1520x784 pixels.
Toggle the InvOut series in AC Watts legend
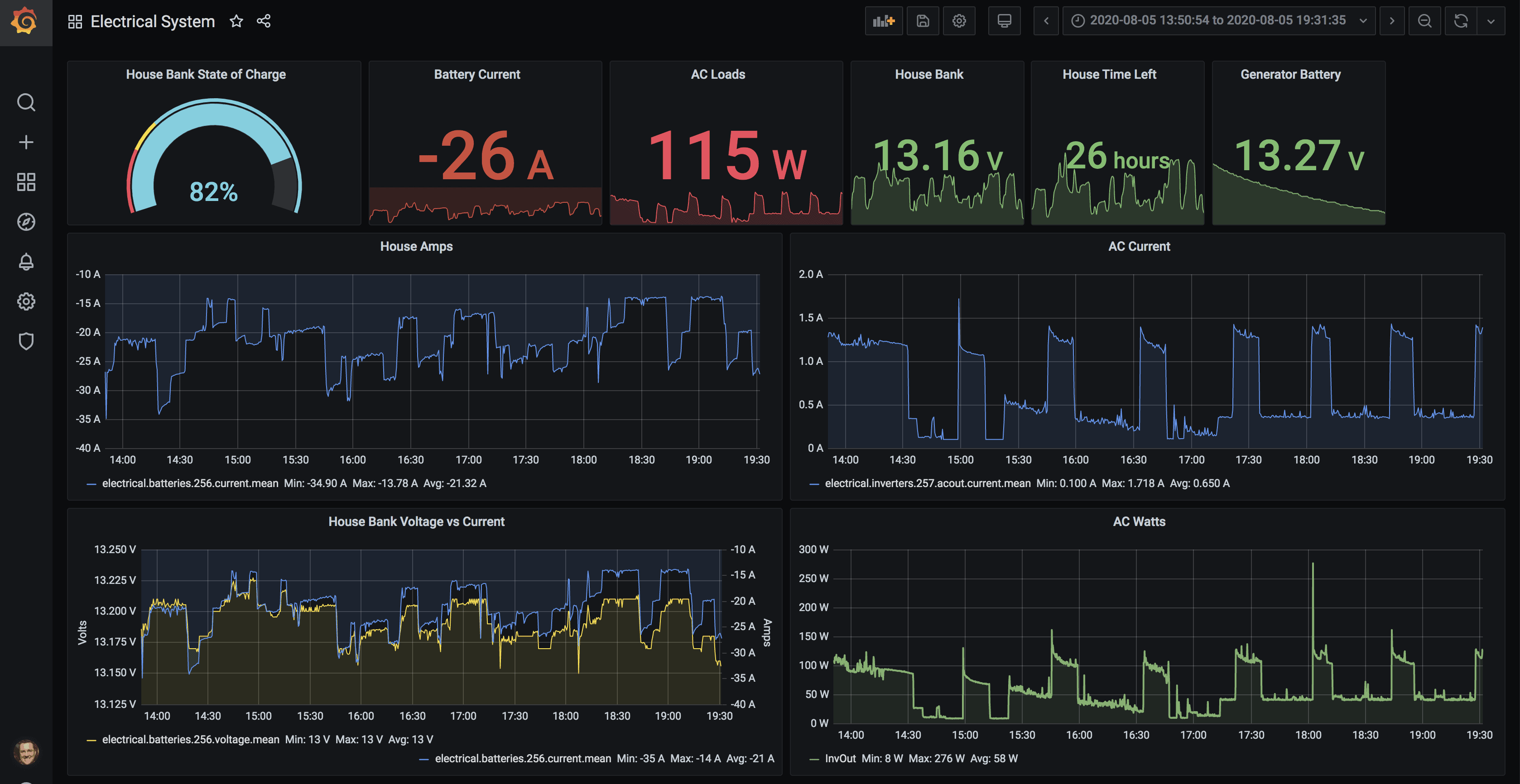tap(840, 758)
